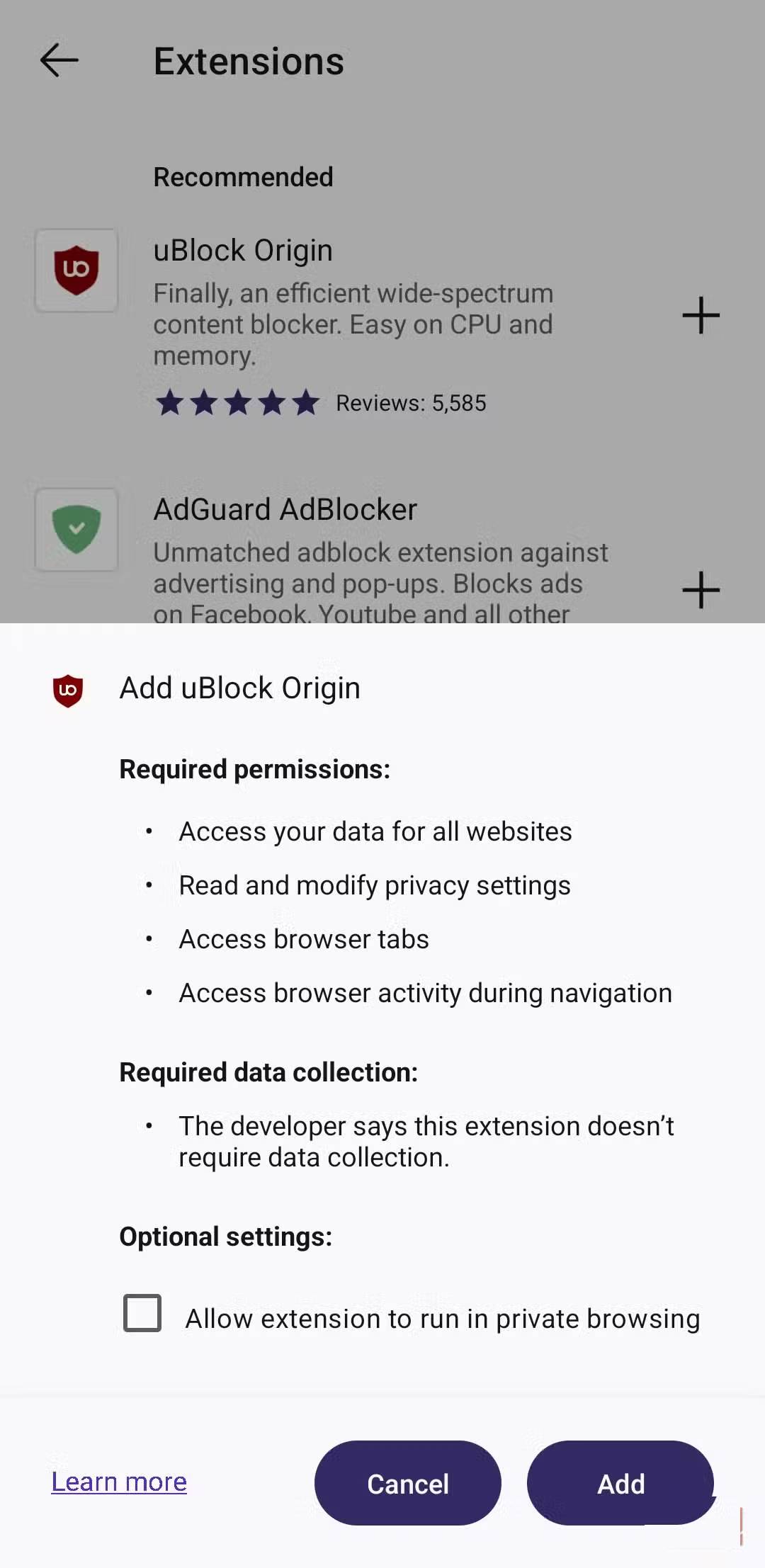Open the Learn more link
The image size is (765, 1568).
point(120,1482)
